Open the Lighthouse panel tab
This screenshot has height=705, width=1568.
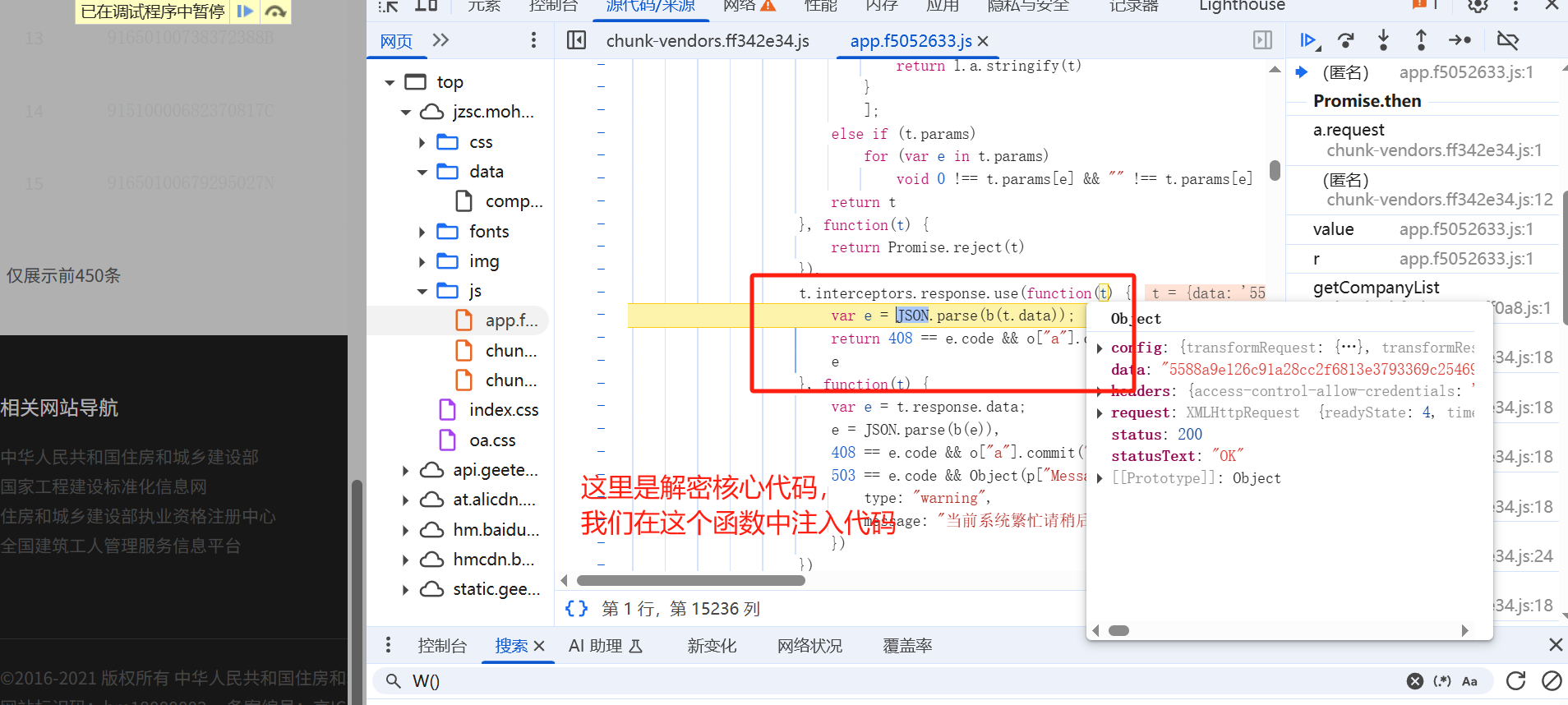point(1242,6)
